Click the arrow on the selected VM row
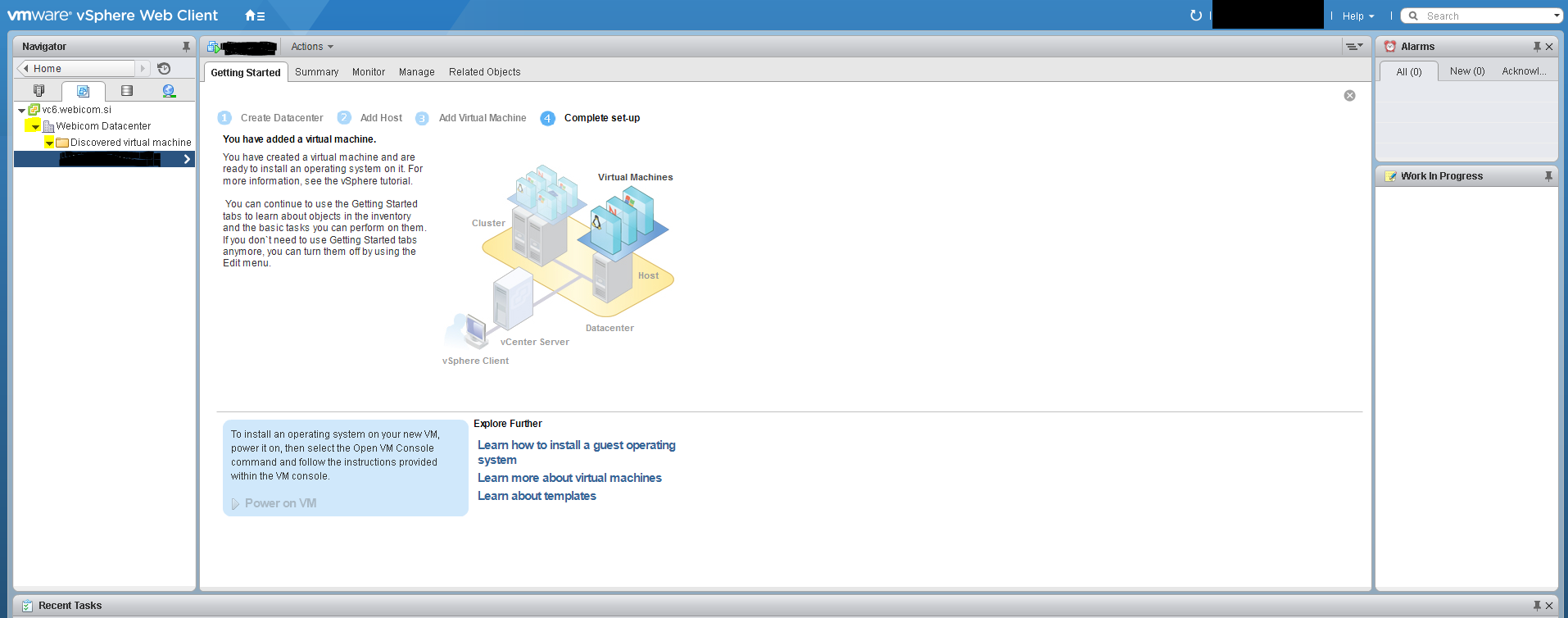 tap(187, 159)
